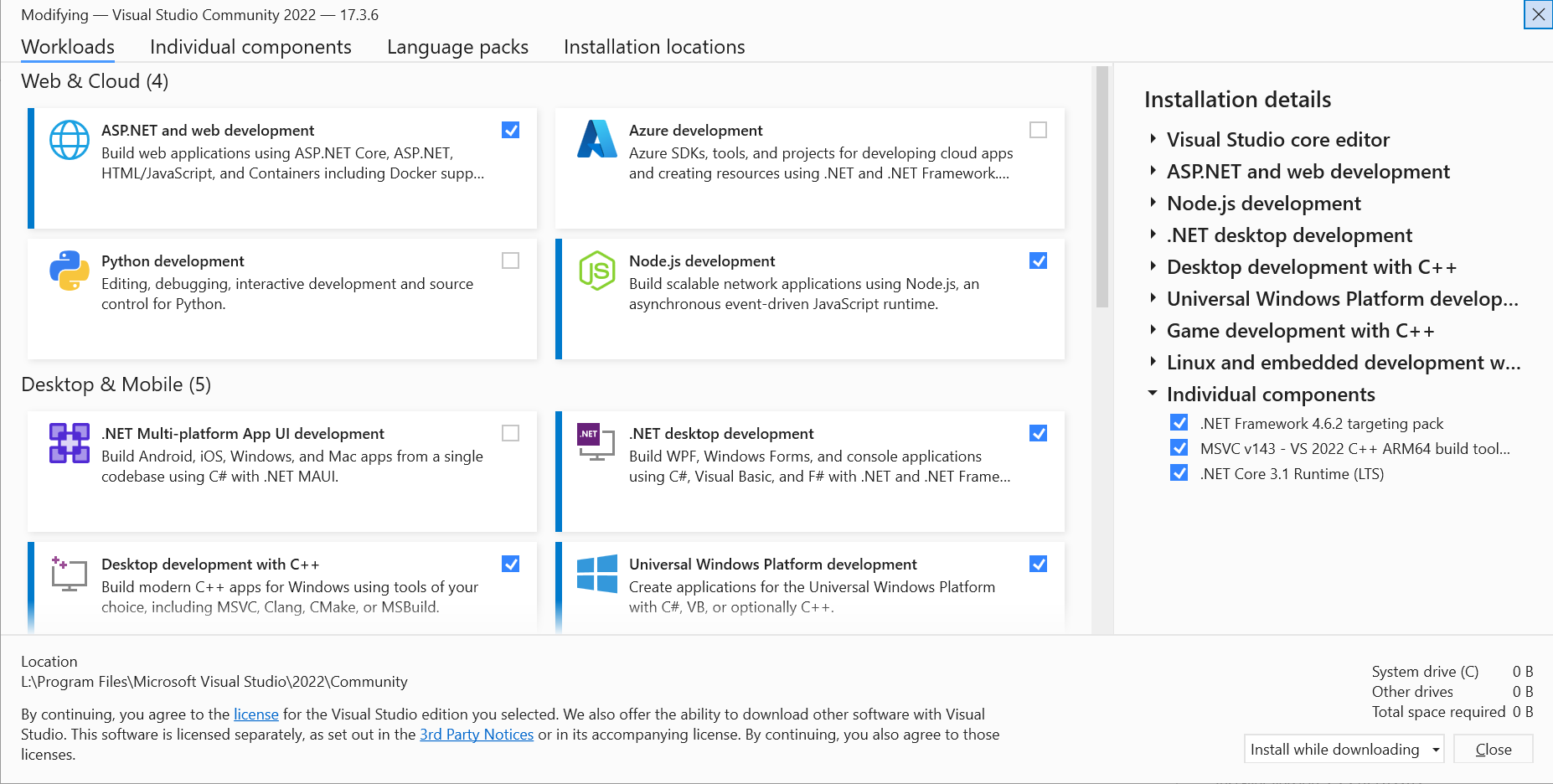Expand Linux and embedded development details
1553x784 pixels.
[1153, 362]
